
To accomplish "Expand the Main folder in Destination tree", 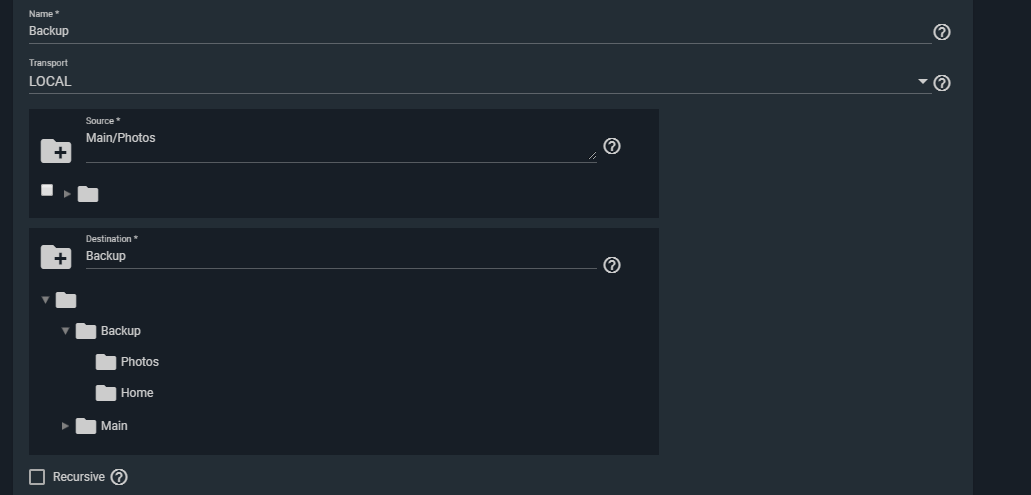I will [x=66, y=426].
